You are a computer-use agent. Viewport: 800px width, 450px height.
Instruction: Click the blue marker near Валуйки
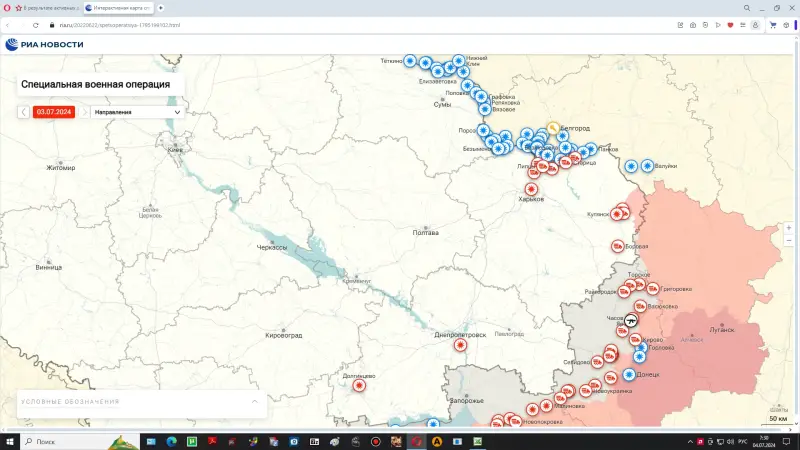coord(648,165)
